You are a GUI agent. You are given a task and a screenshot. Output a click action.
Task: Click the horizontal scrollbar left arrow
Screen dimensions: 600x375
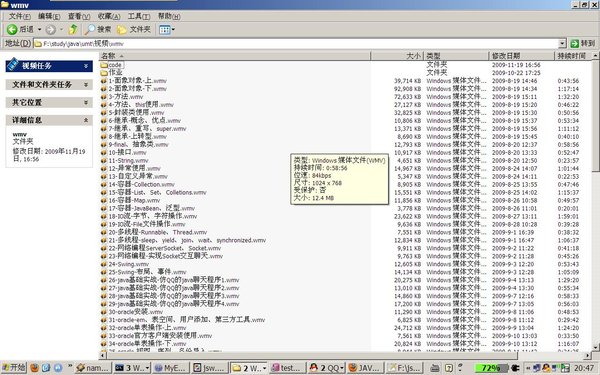pos(103,355)
